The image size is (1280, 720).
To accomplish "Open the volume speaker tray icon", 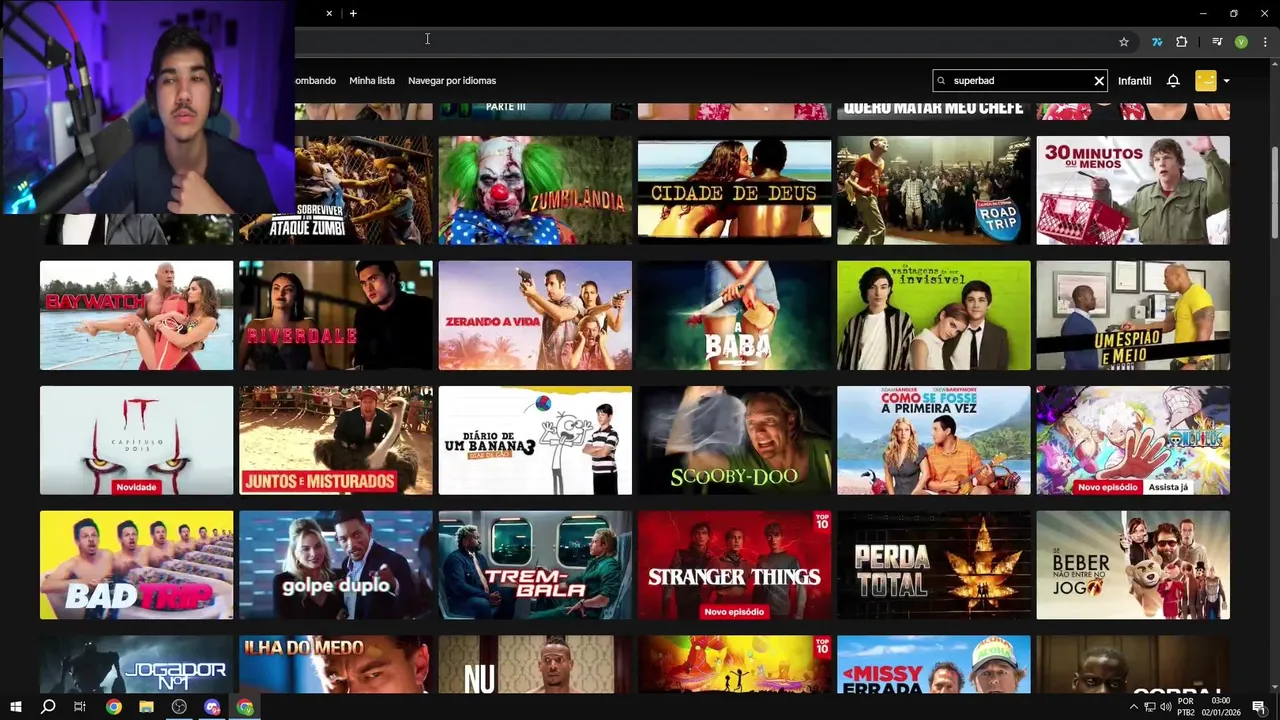I will point(1166,707).
